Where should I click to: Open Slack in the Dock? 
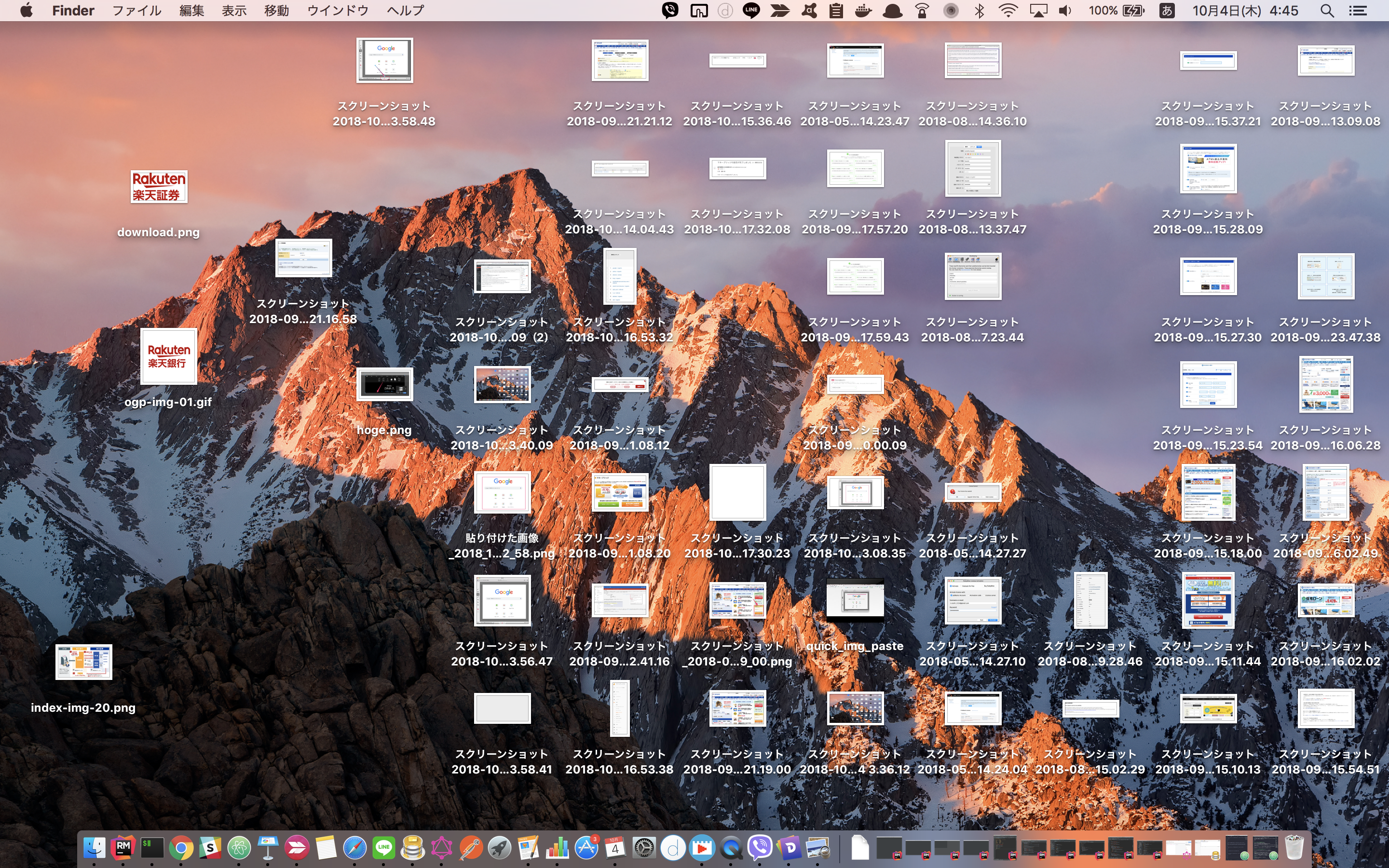tap(210, 848)
